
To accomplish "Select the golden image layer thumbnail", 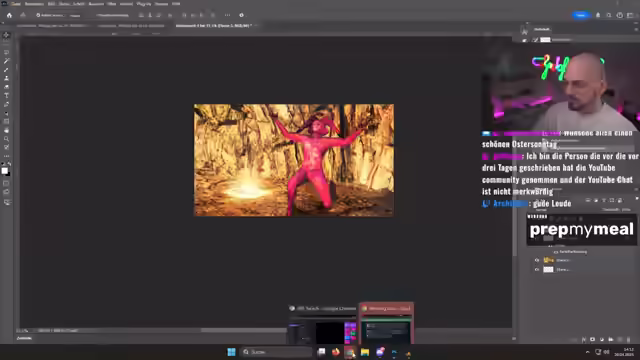I will tap(549, 260).
